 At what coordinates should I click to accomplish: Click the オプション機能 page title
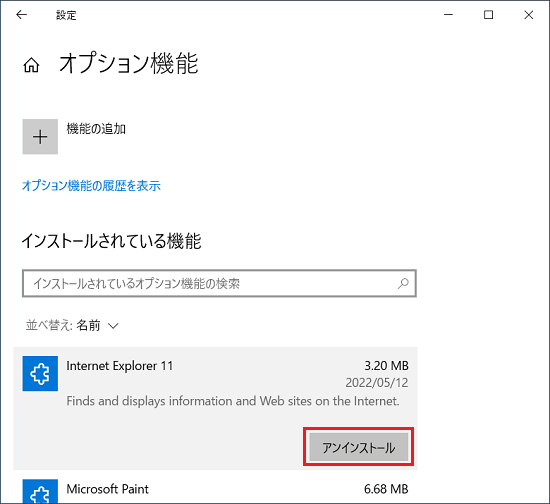[x=129, y=64]
